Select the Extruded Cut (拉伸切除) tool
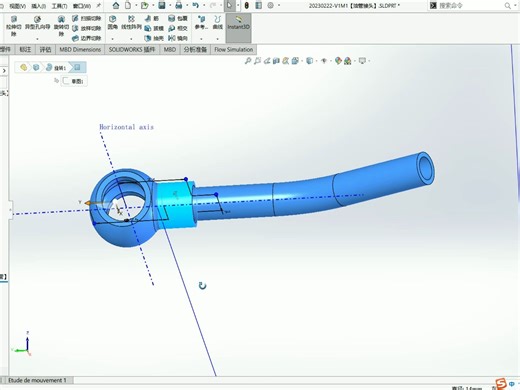Viewport: 520px width, 390px height. (x=13, y=26)
